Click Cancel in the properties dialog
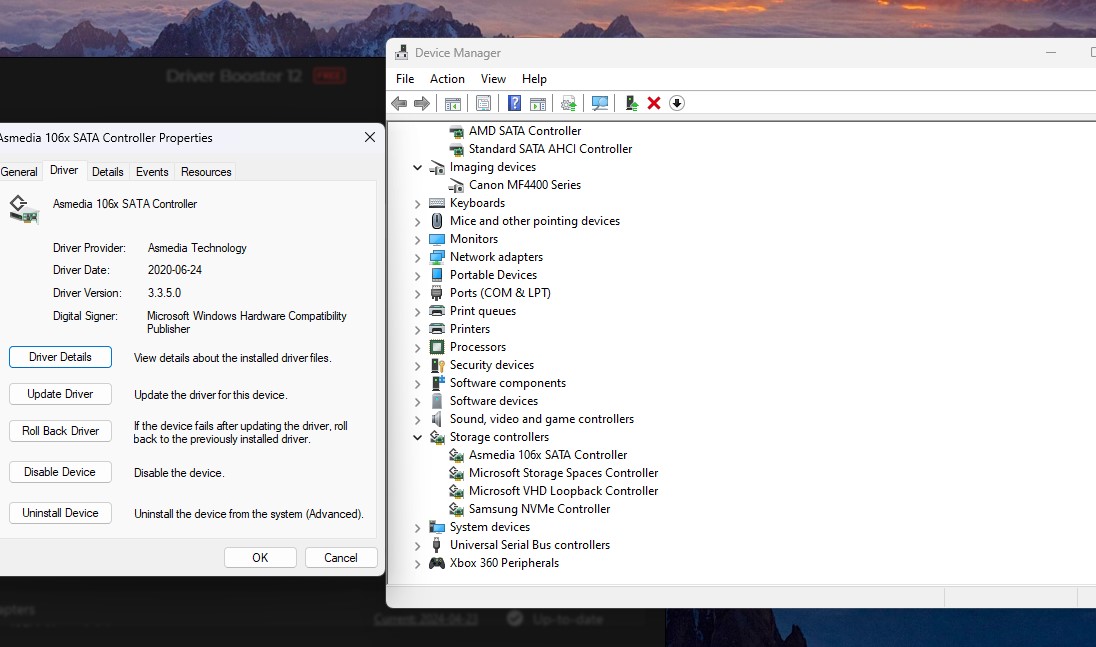Viewport: 1096px width, 647px height. point(340,558)
